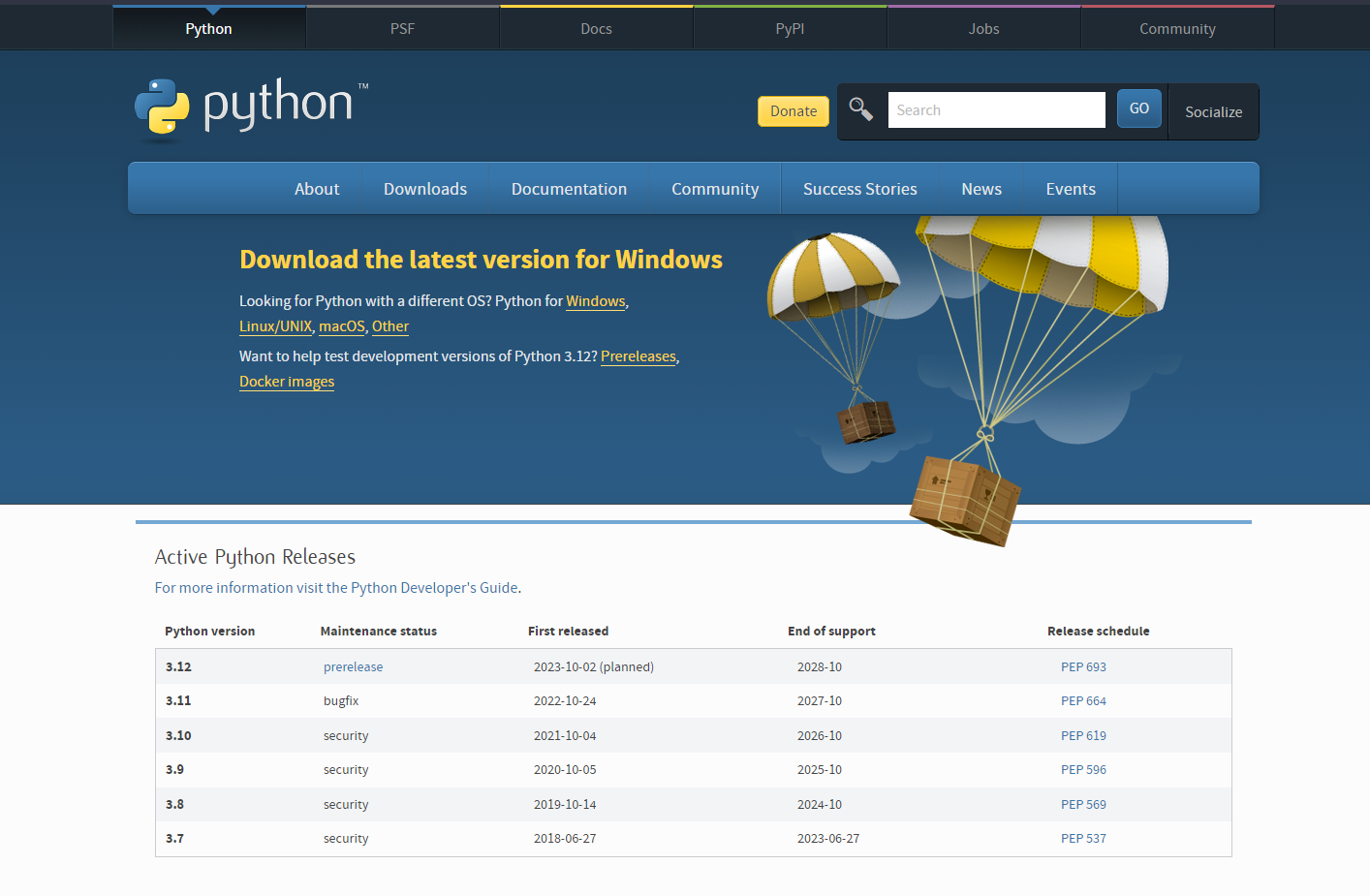Click the 2022-10-24 release date

point(565,701)
